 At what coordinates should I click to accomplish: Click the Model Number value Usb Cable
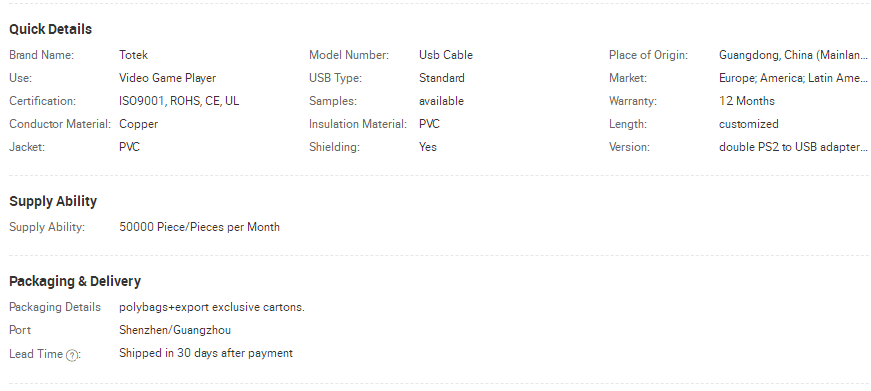pos(446,55)
